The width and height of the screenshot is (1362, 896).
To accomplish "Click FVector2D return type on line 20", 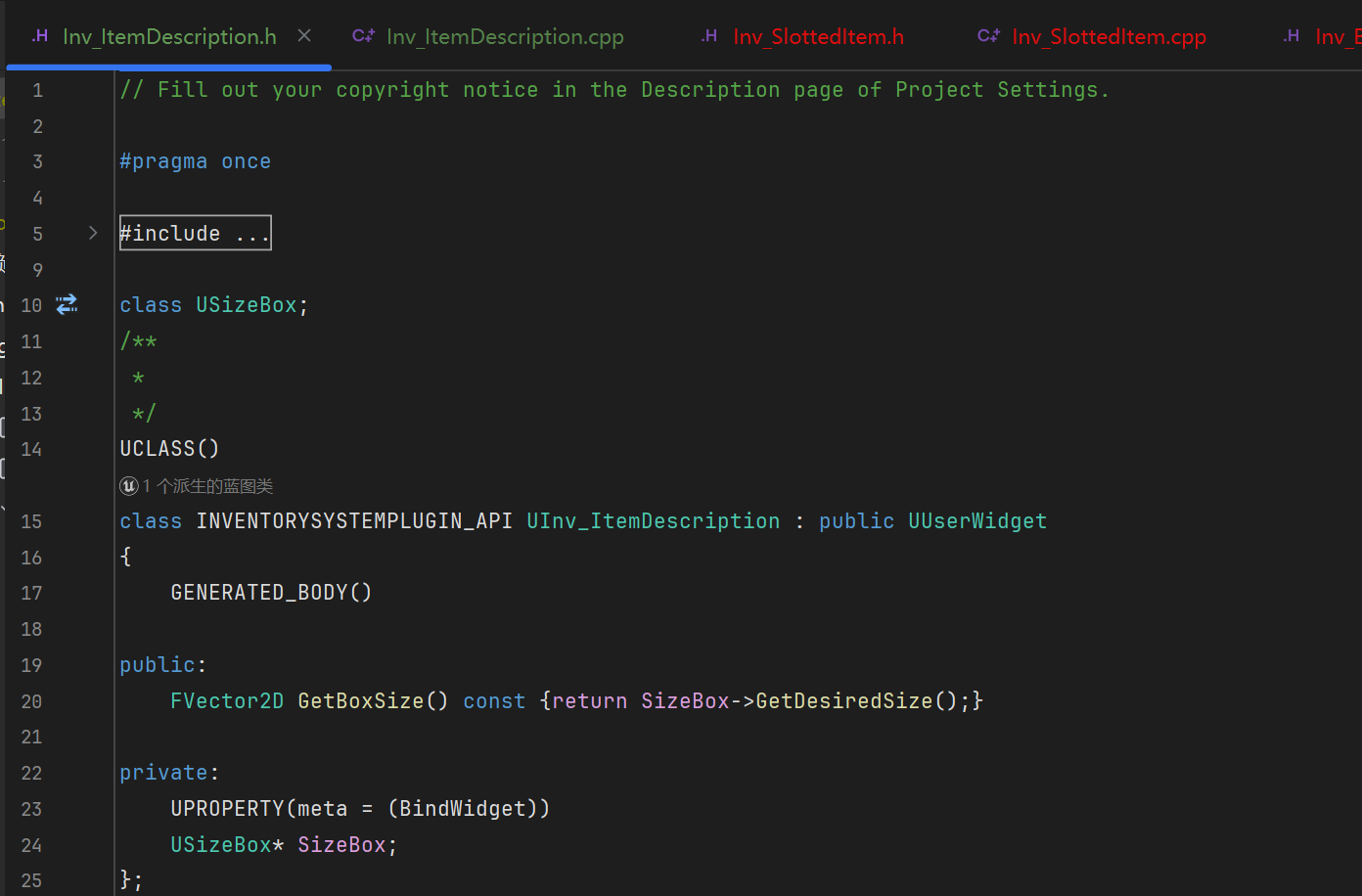I will point(227,701).
